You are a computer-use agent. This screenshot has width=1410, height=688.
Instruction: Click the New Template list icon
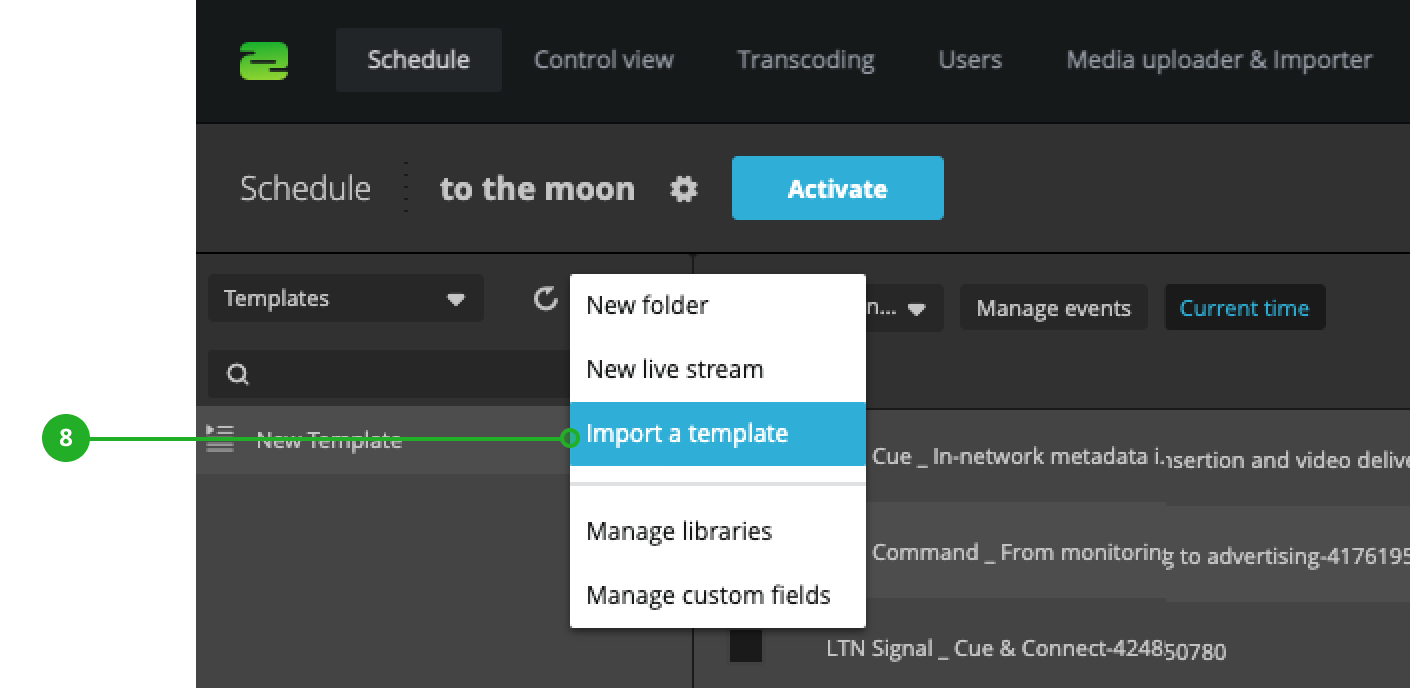[220, 439]
